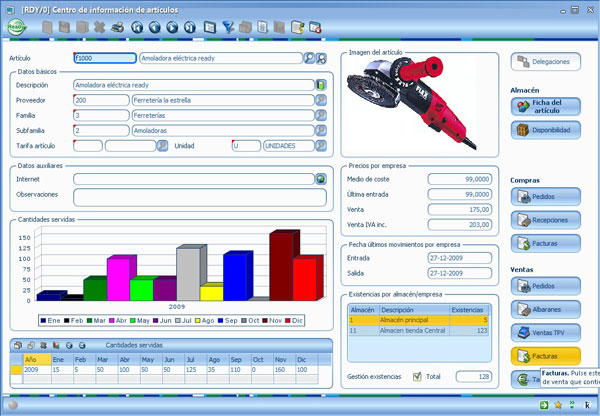600x416 pixels.
Task: Click the greyed new document toolbar icon
Action: click(47, 27)
